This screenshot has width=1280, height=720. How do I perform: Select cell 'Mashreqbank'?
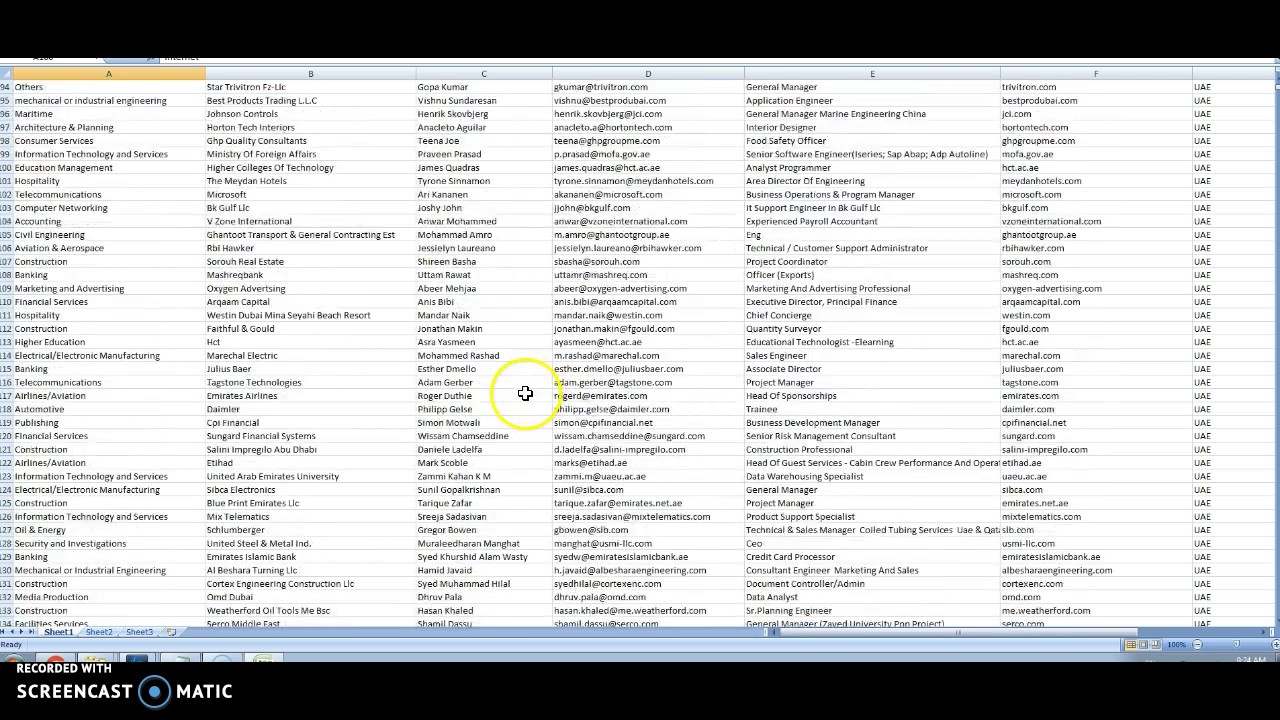point(235,275)
